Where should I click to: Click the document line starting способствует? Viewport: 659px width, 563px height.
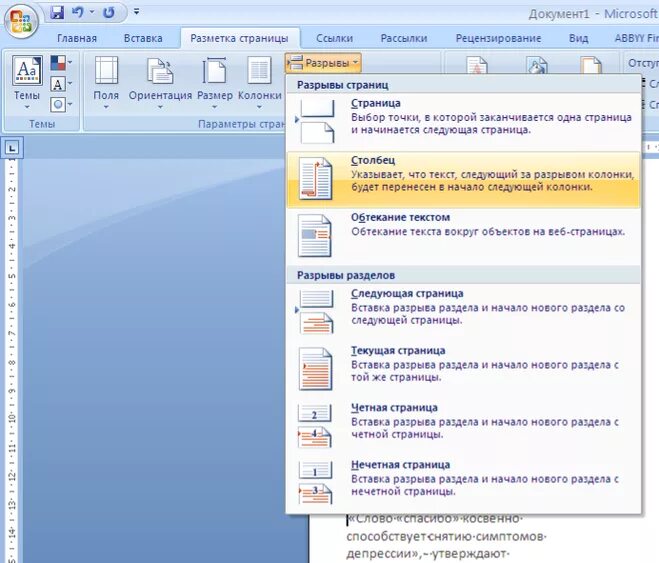(446, 537)
